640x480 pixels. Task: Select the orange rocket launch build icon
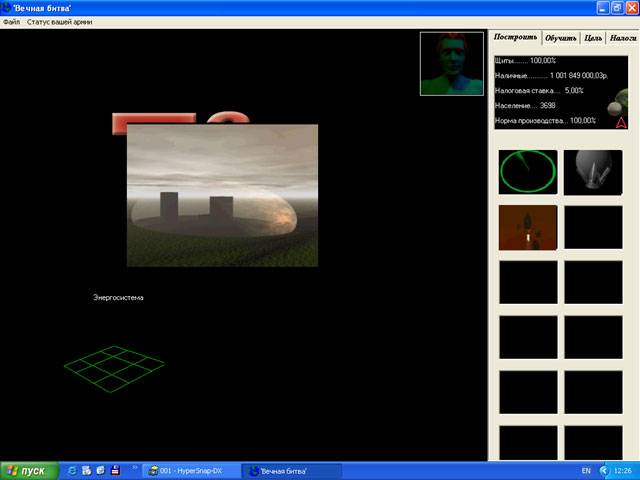[x=527, y=227]
